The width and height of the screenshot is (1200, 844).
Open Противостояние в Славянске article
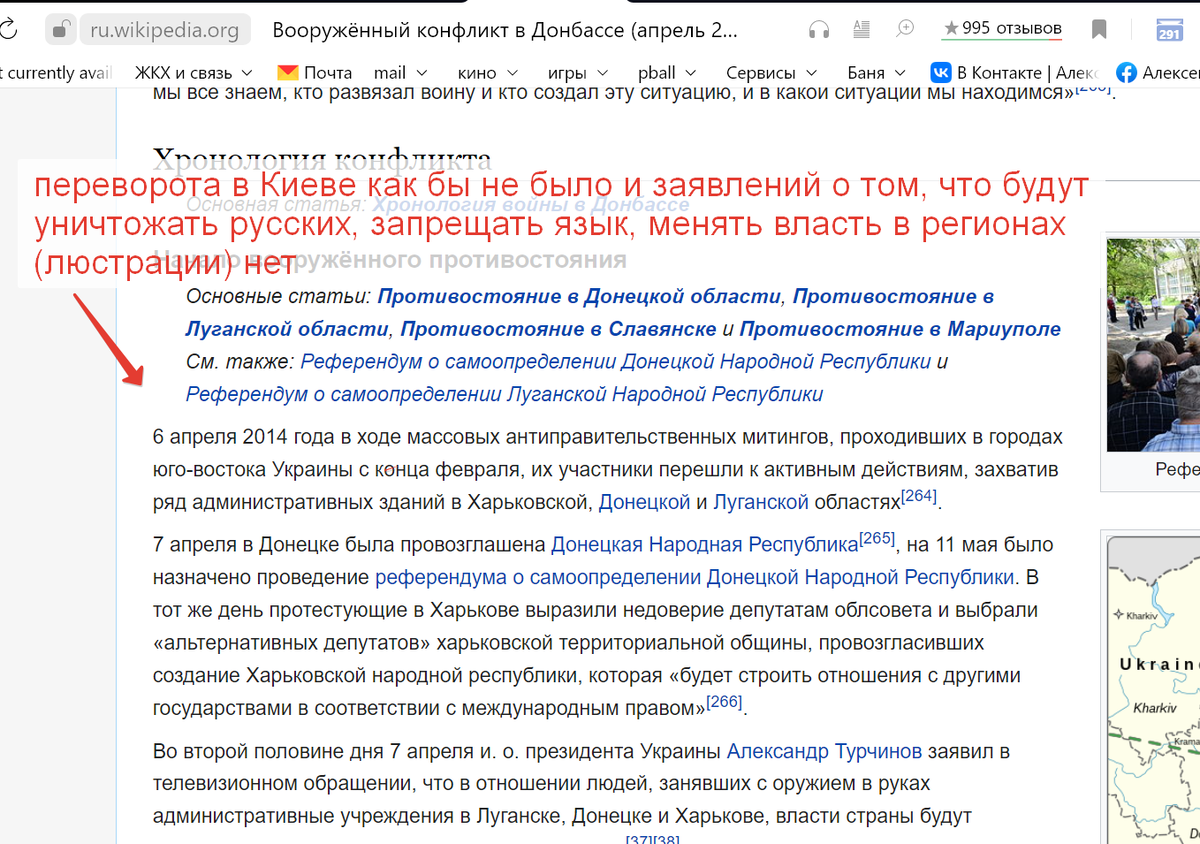click(x=558, y=329)
